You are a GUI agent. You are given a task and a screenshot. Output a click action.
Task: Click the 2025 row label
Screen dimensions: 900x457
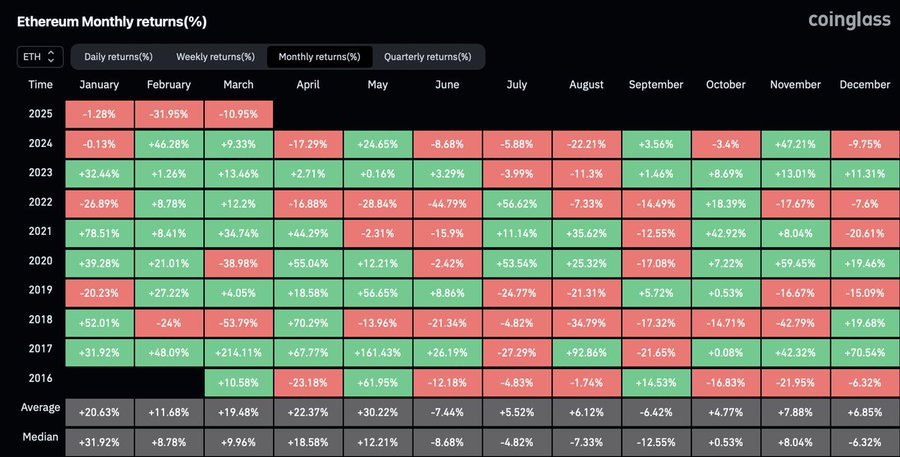click(x=41, y=114)
